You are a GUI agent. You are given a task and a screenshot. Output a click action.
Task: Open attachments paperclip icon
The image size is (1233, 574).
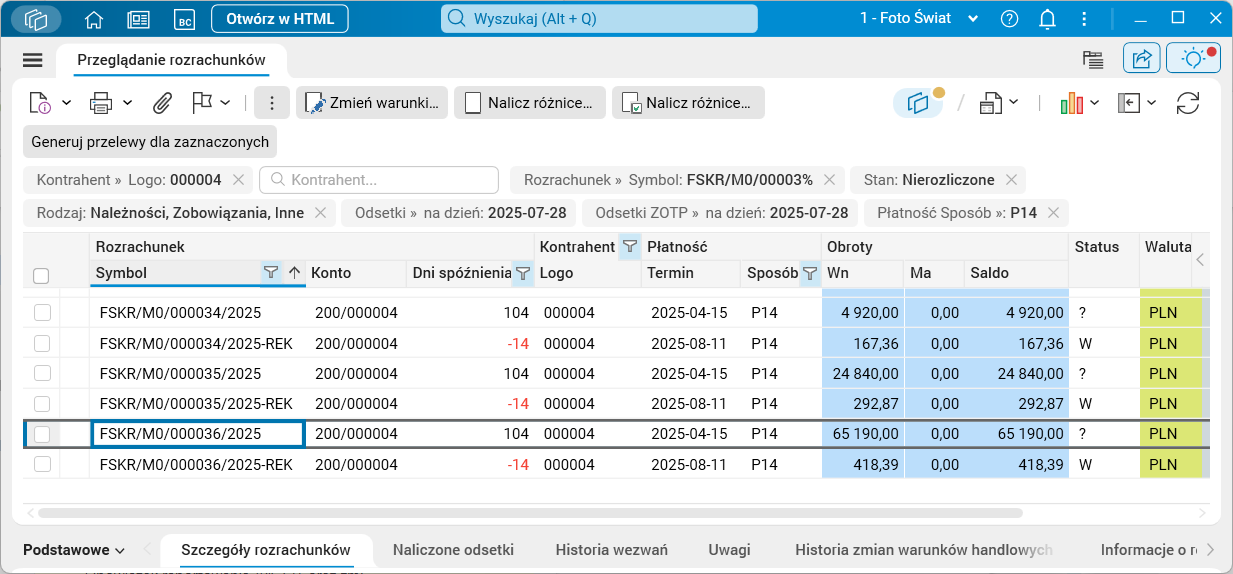tap(163, 102)
